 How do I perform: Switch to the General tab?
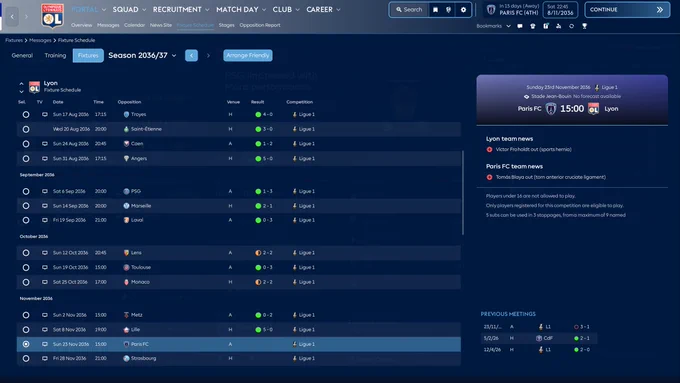click(22, 56)
